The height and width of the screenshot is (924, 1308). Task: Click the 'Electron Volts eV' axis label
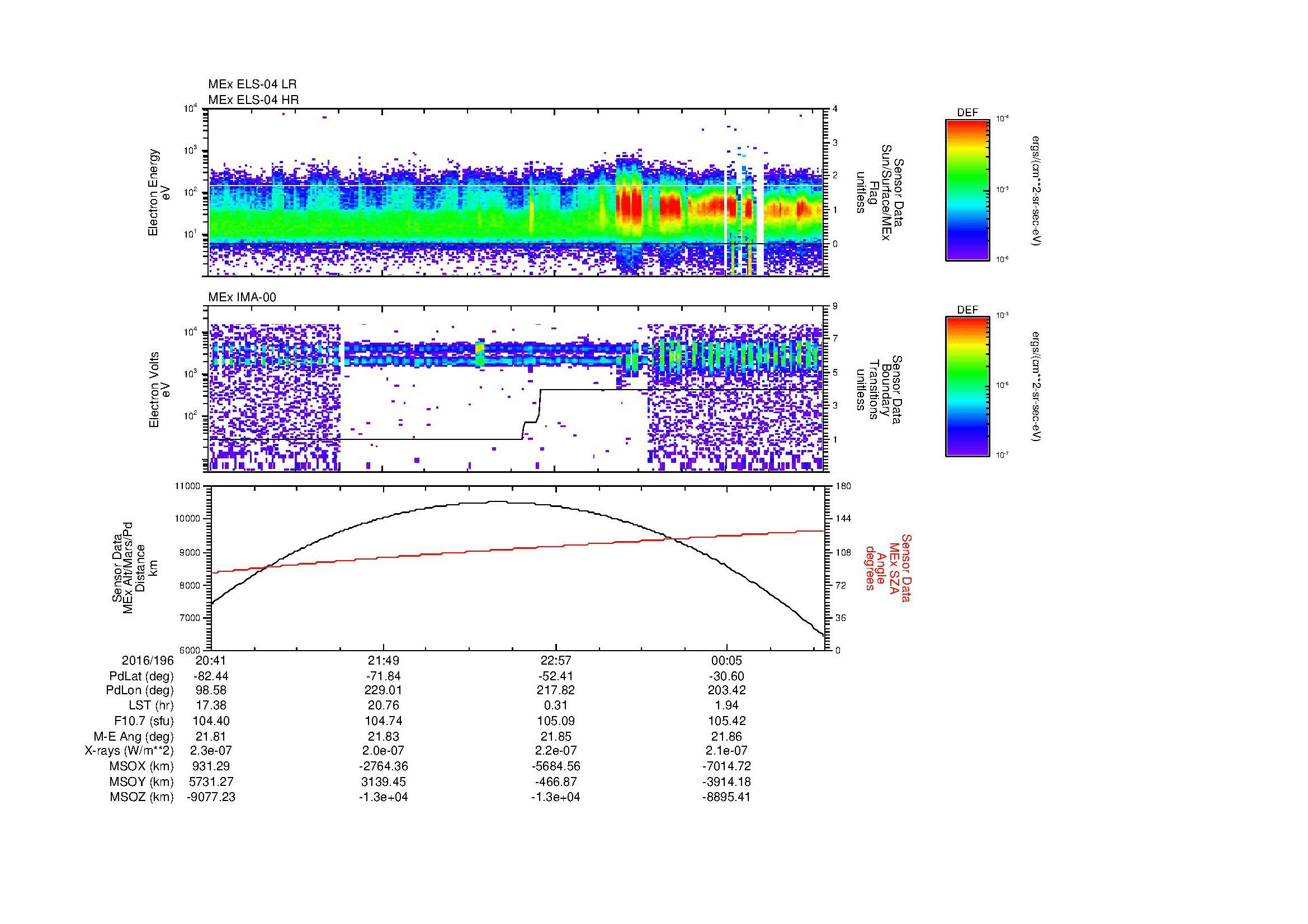159,390
